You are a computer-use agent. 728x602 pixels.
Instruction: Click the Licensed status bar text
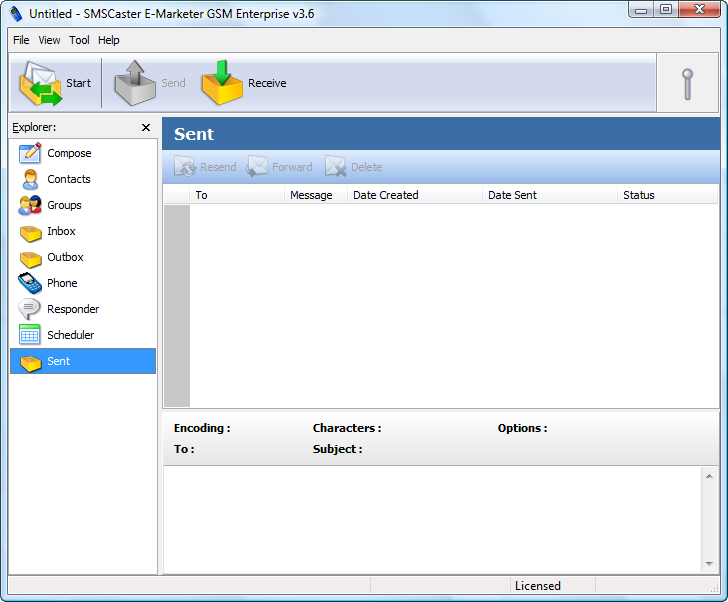click(x=538, y=586)
